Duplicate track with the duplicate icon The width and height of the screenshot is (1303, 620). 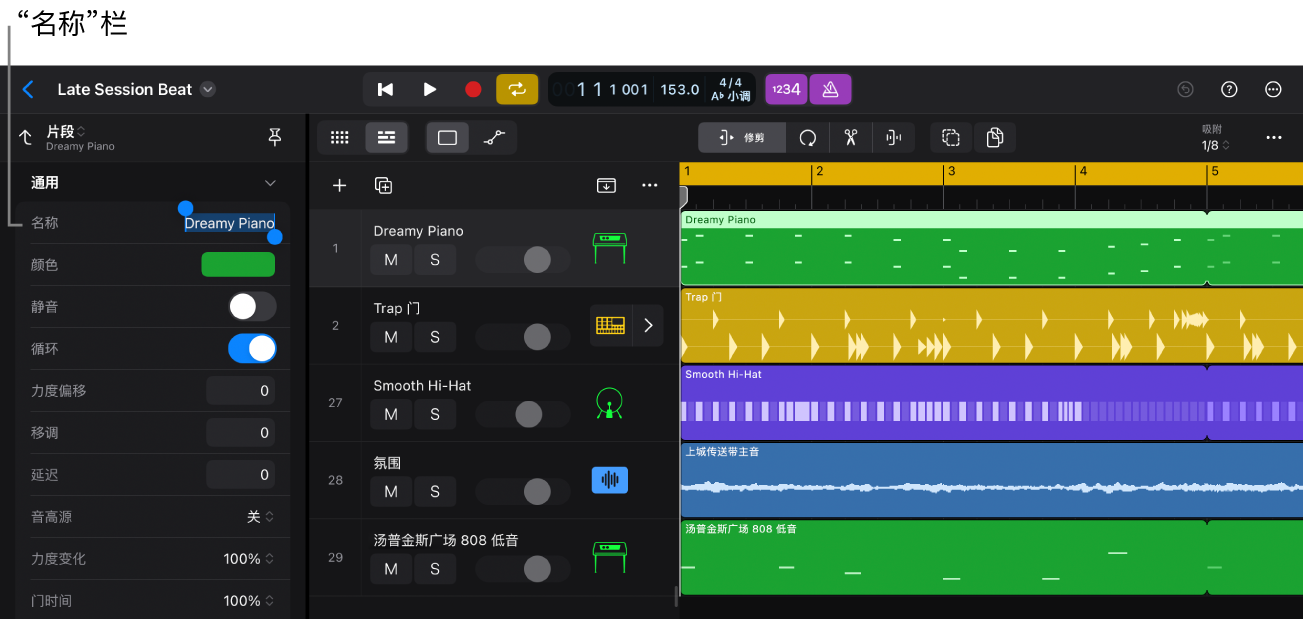383,185
